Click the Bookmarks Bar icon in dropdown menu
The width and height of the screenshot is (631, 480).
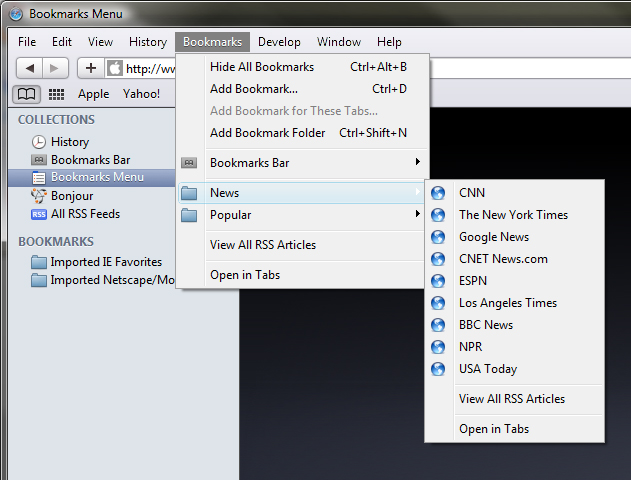click(189, 163)
